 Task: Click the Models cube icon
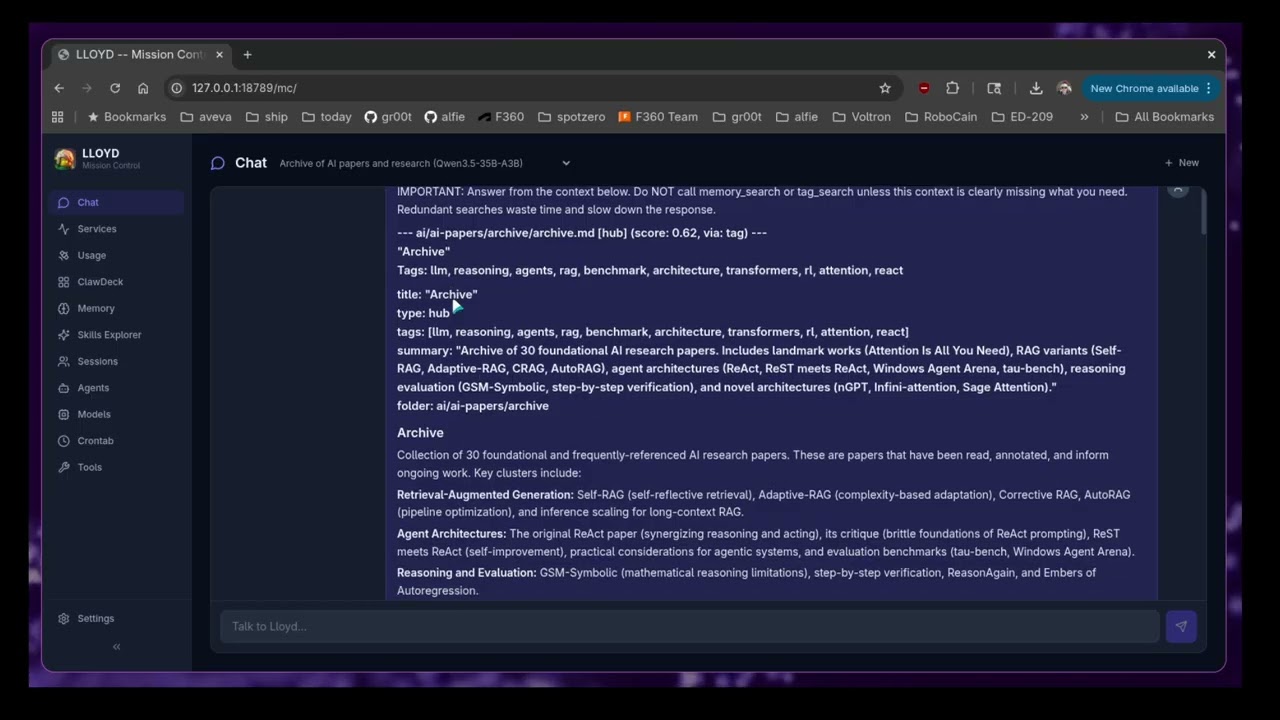click(x=64, y=414)
